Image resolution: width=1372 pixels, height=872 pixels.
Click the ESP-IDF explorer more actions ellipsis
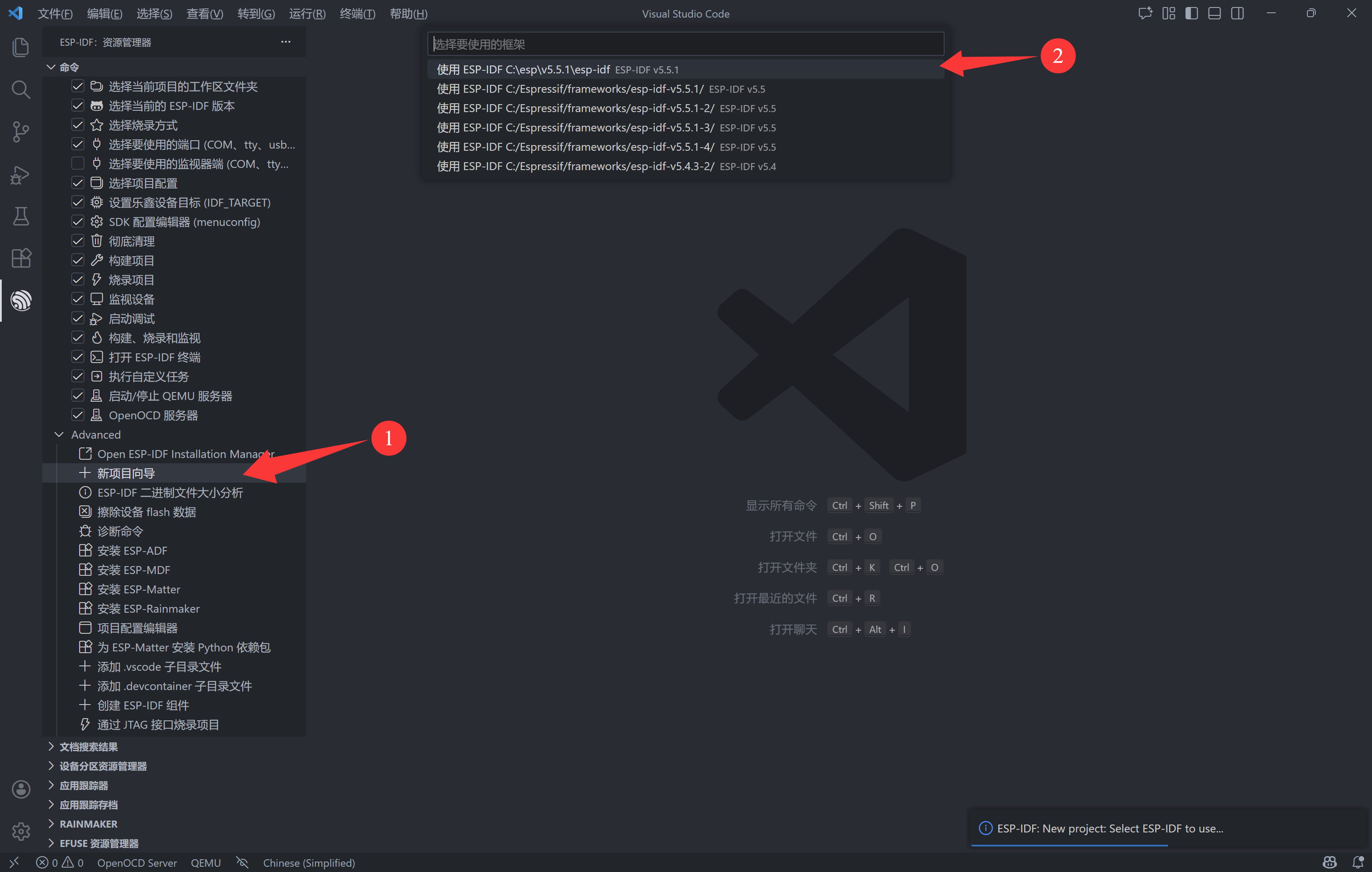coord(285,42)
